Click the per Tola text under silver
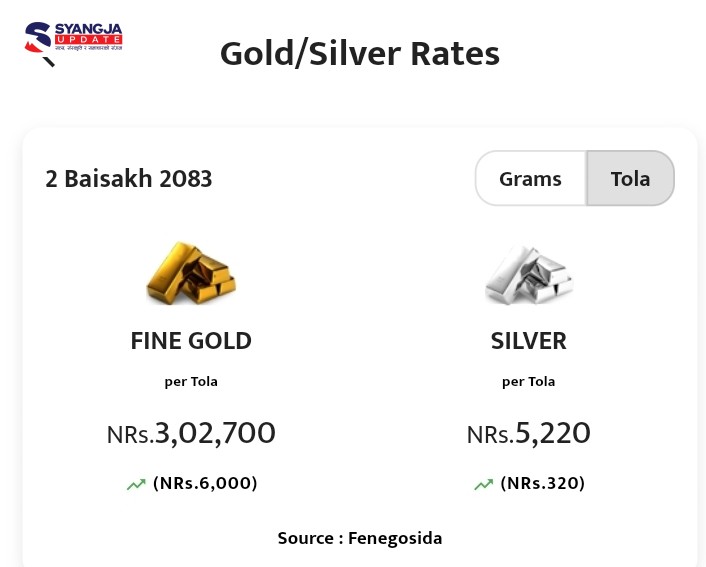Viewport: 706px width, 567px height. [x=528, y=381]
